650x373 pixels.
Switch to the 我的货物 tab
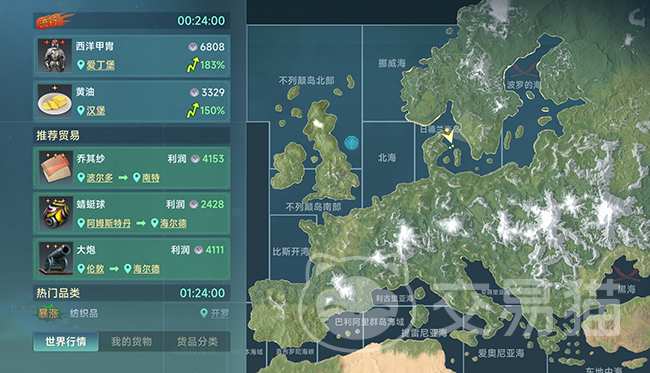click(x=131, y=342)
